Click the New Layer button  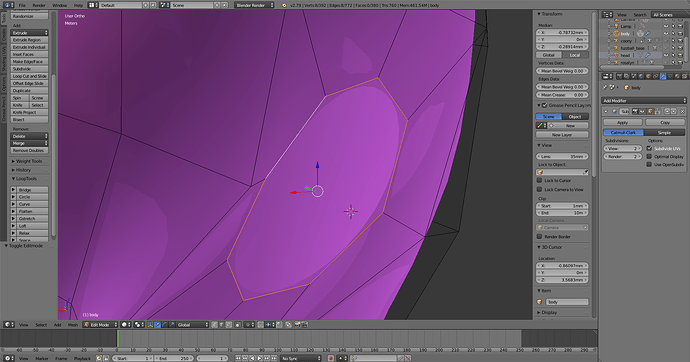pyautogui.click(x=562, y=135)
